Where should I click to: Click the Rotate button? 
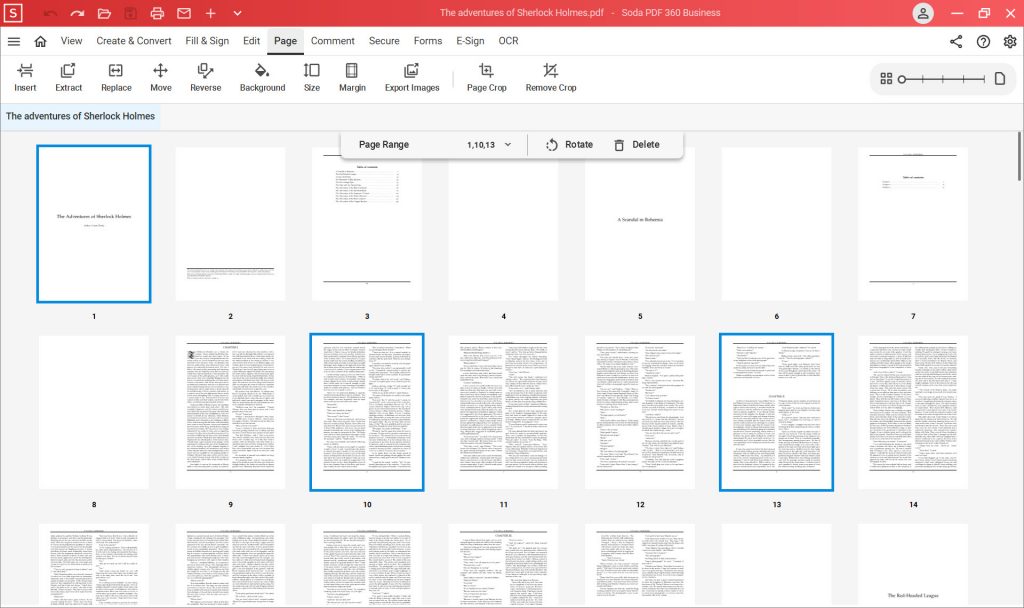pos(569,145)
